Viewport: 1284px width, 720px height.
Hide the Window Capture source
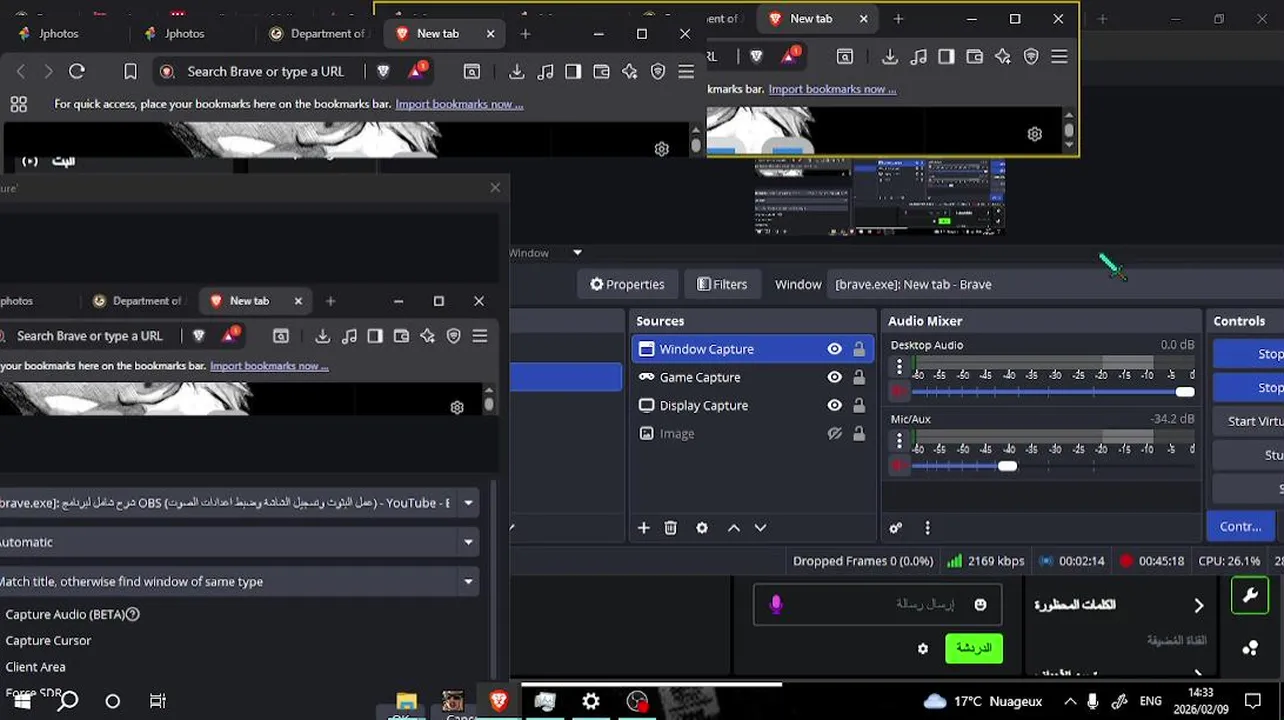pyautogui.click(x=834, y=349)
